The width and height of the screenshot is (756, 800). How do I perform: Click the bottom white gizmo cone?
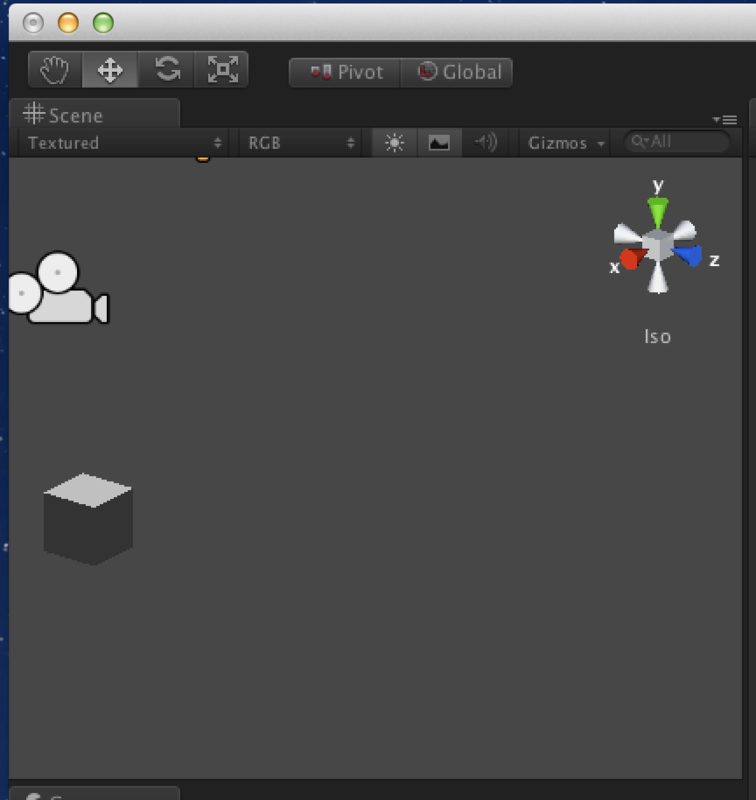(x=658, y=277)
